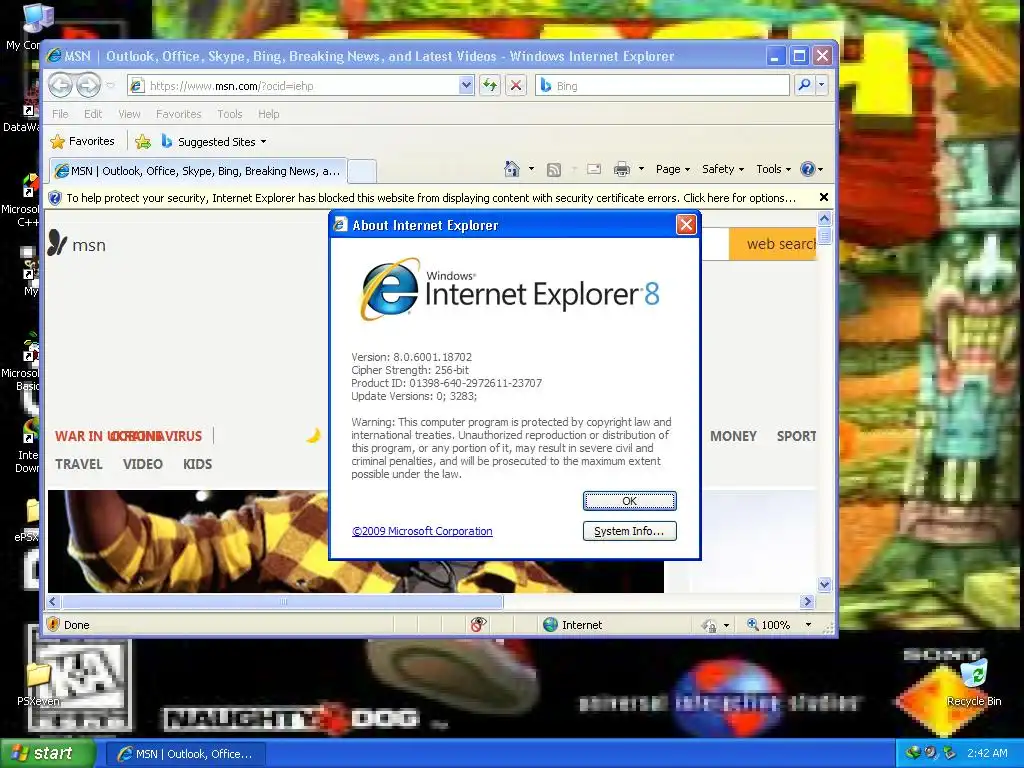Open the Recycle Bin desktop icon
Viewport: 1024px width, 768px height.
point(974,683)
